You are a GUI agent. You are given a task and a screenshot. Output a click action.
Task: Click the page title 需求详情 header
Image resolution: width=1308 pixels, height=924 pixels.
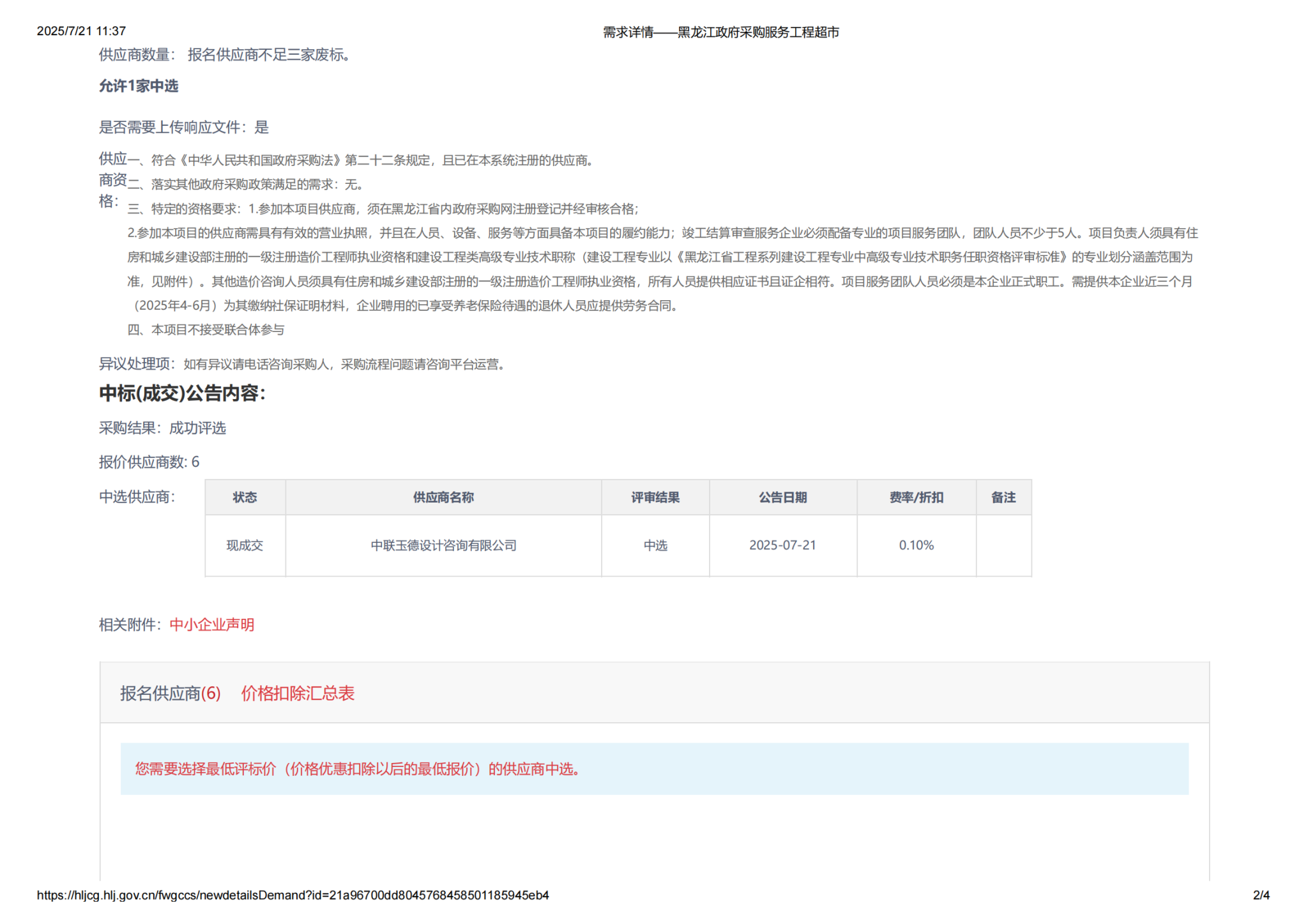[x=720, y=32]
